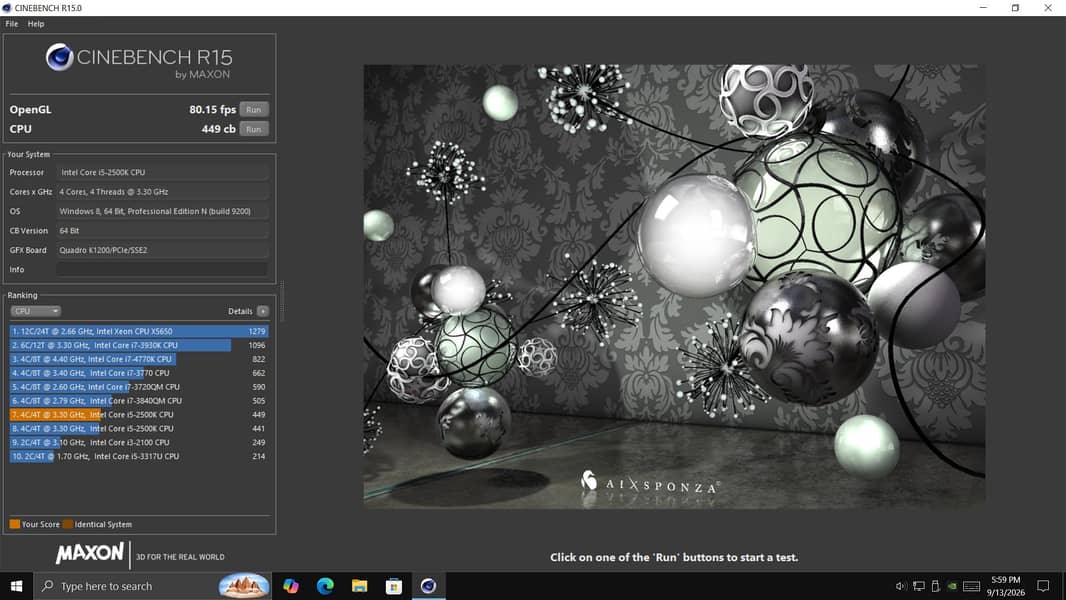Click the Info input field
Screen dimensions: 1066x600
coord(162,270)
